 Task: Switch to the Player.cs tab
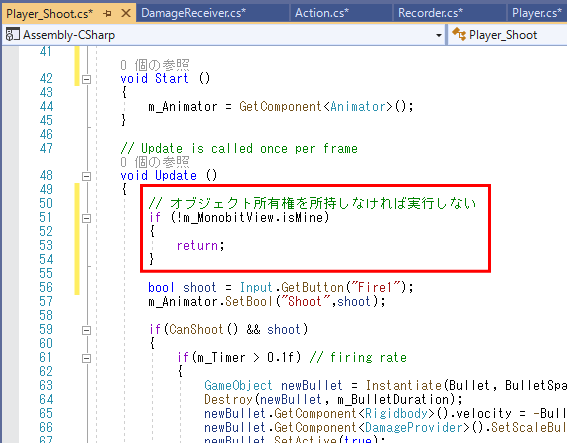(x=536, y=13)
